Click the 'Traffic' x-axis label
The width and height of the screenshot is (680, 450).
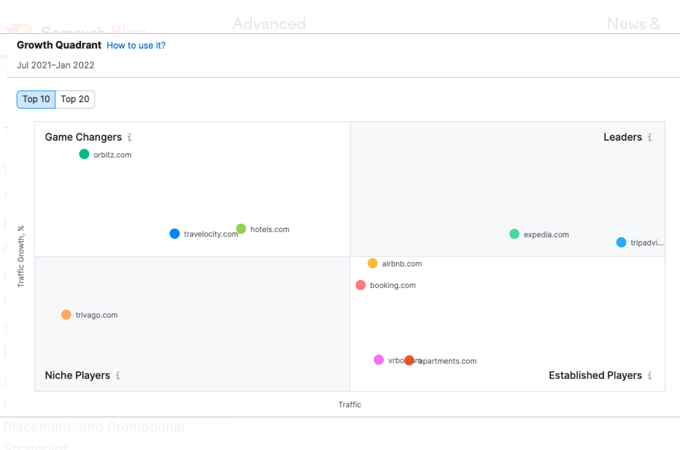tap(350, 404)
